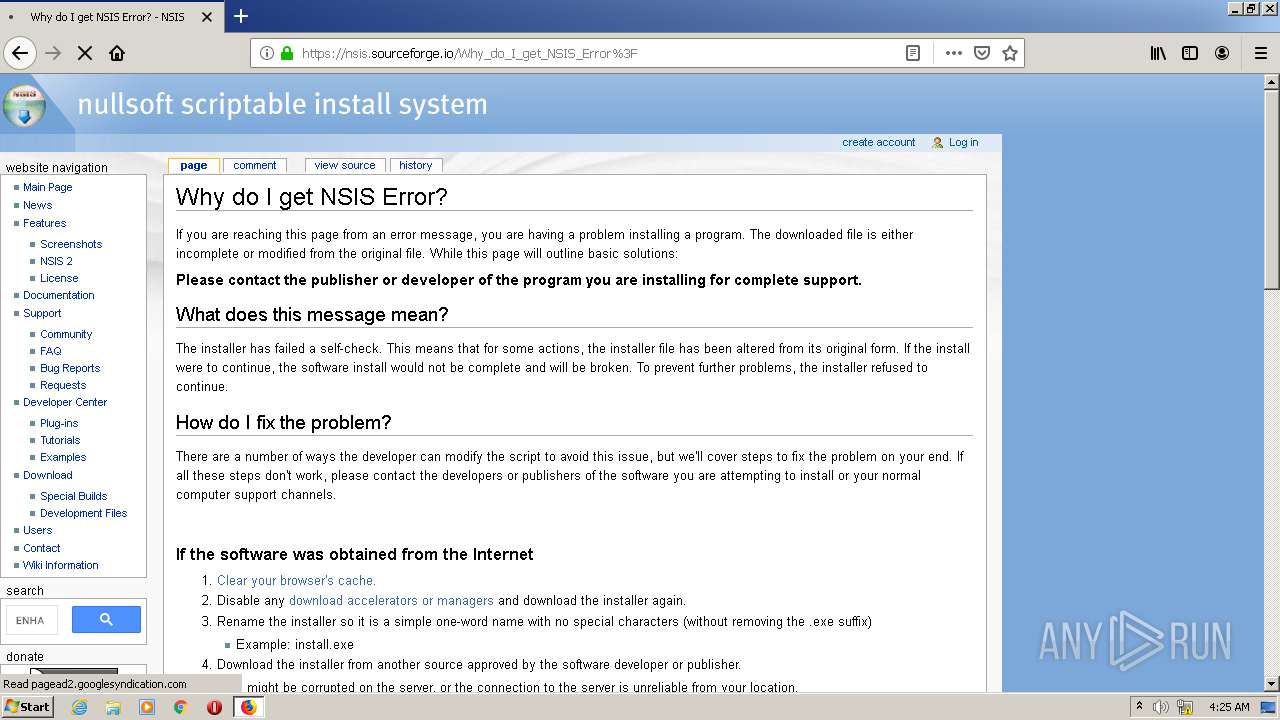Open the Firefox home page

(x=117, y=53)
